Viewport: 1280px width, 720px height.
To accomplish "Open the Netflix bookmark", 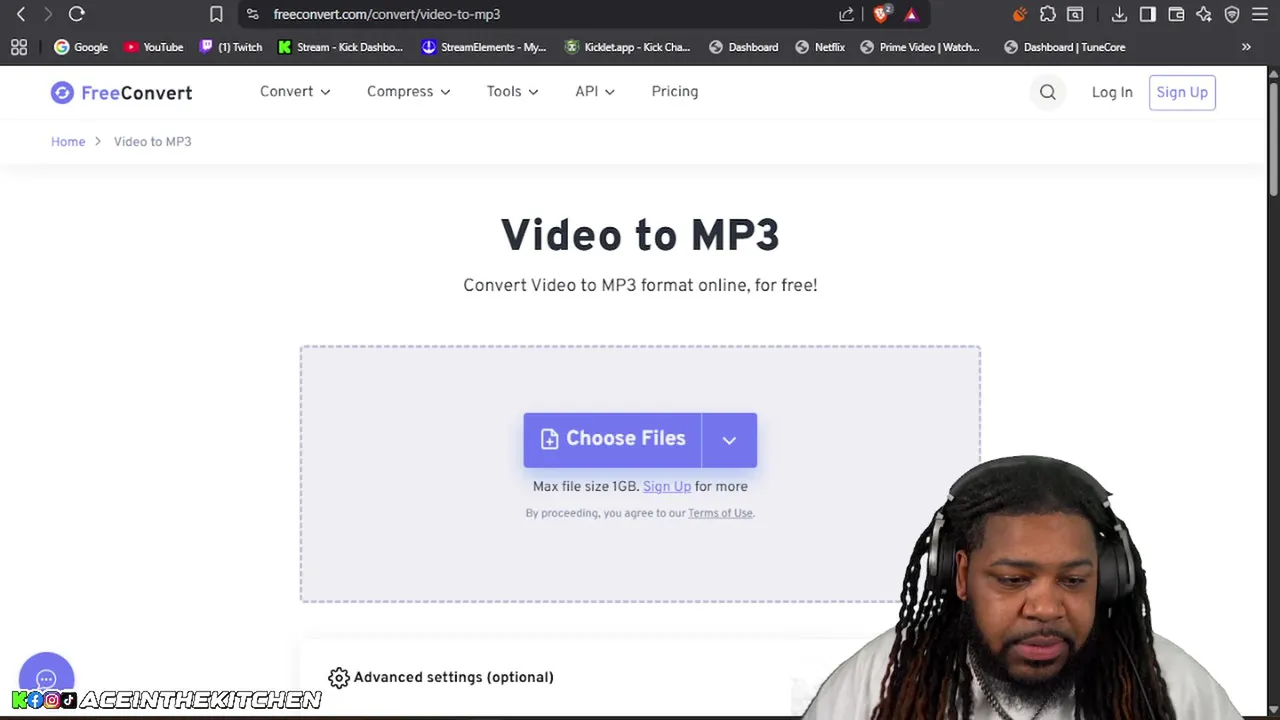I will point(820,47).
